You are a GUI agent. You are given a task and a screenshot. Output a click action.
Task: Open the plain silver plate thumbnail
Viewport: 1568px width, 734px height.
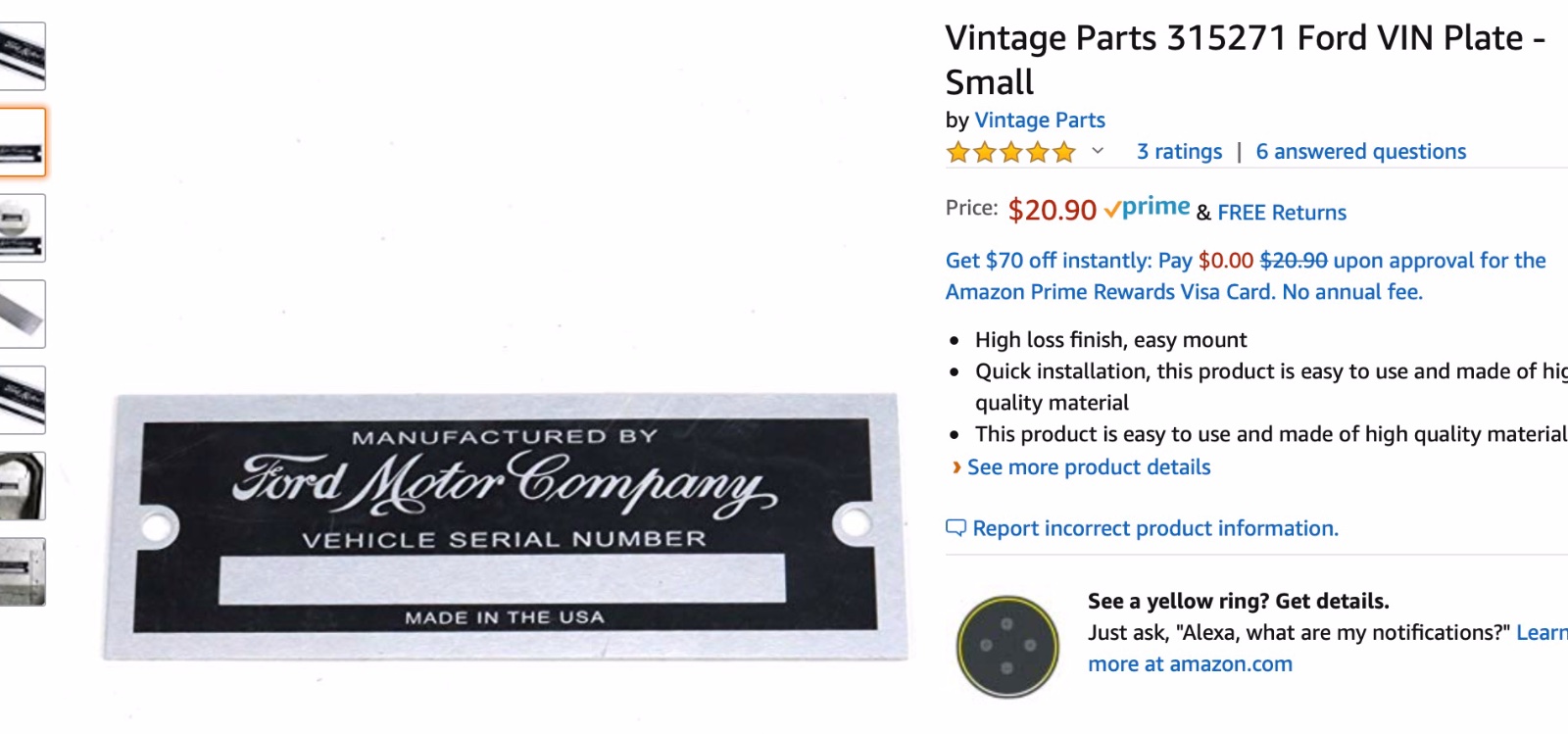(22, 315)
